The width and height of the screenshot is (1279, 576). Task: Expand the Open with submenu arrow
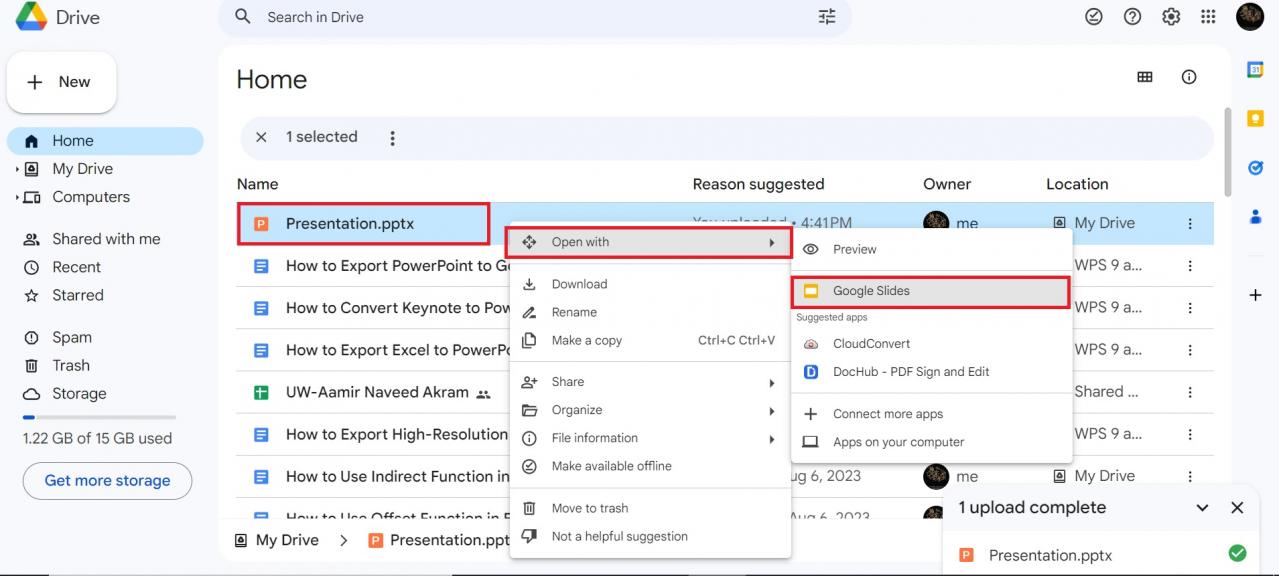click(772, 242)
